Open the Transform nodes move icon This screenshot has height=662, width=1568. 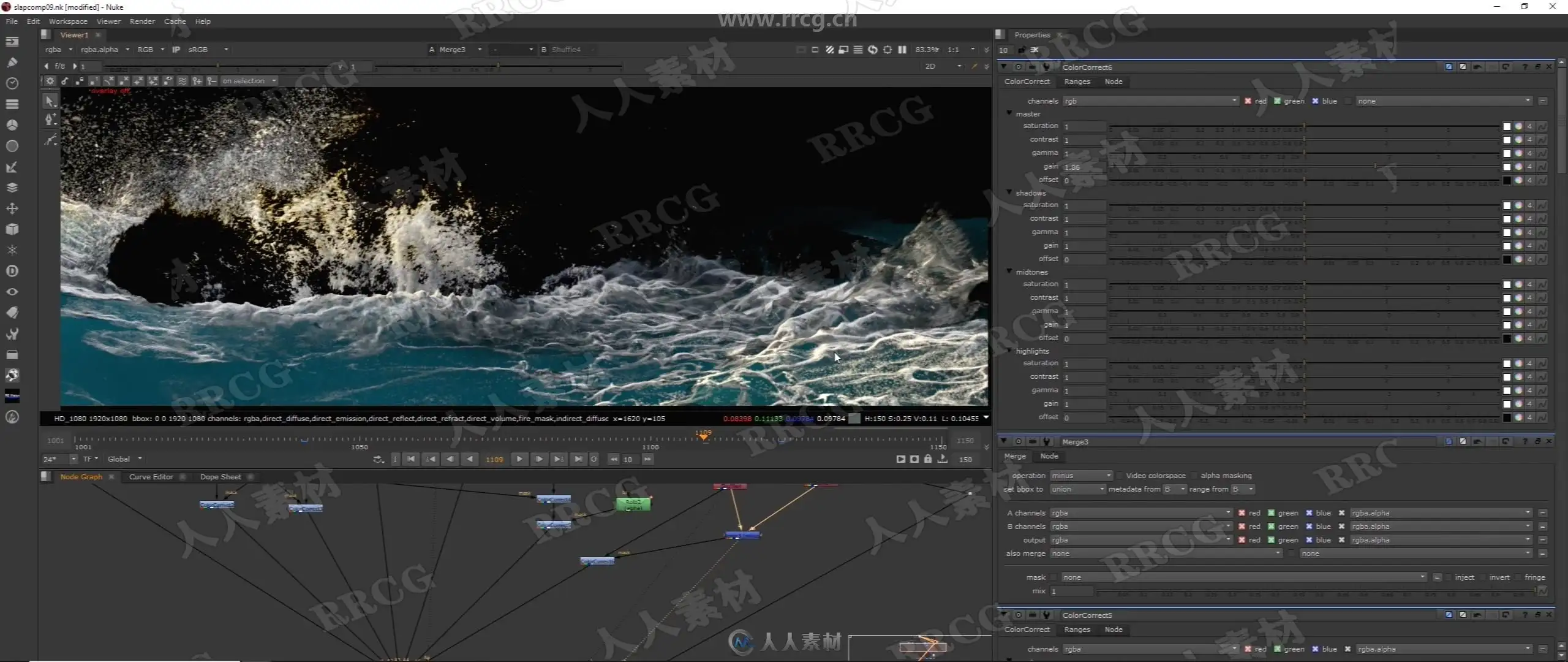12,208
